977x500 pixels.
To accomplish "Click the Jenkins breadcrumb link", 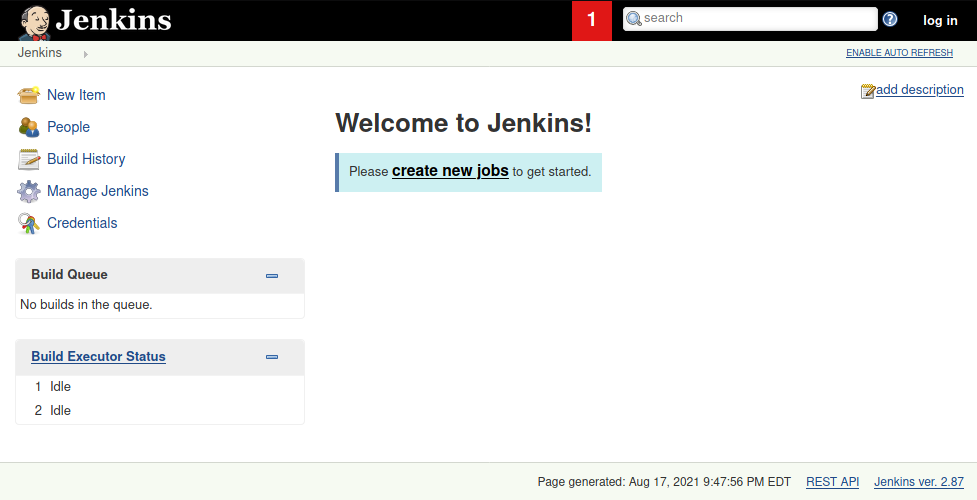I will pyautogui.click(x=40, y=52).
